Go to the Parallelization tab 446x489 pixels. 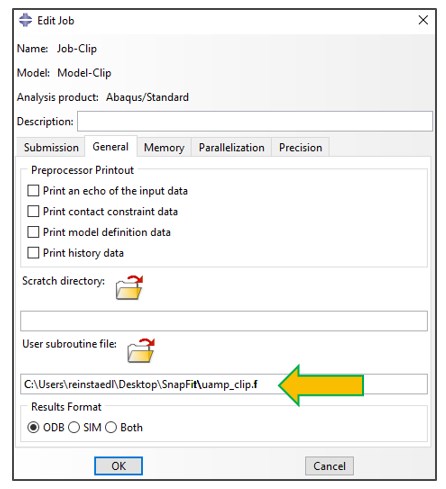tap(232, 147)
